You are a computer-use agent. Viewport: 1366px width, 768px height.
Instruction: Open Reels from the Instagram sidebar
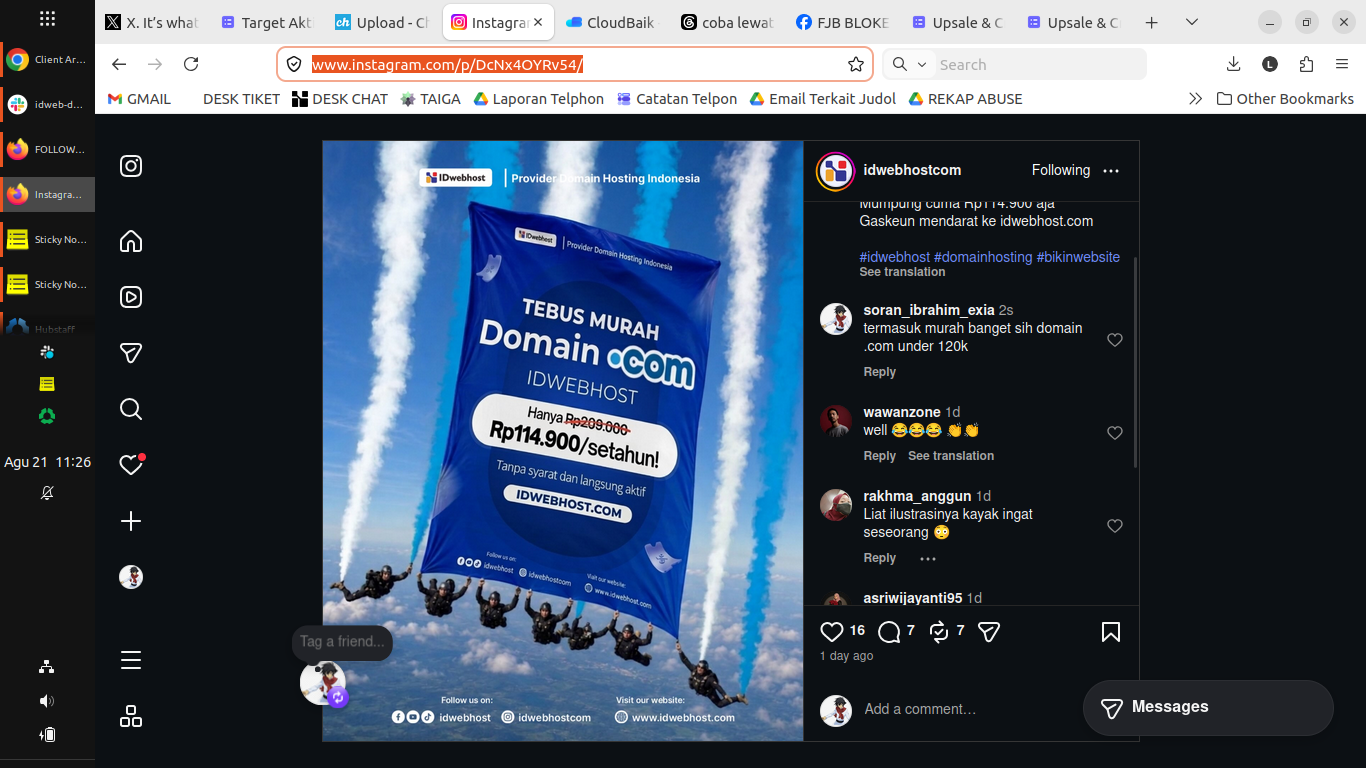pyautogui.click(x=131, y=297)
